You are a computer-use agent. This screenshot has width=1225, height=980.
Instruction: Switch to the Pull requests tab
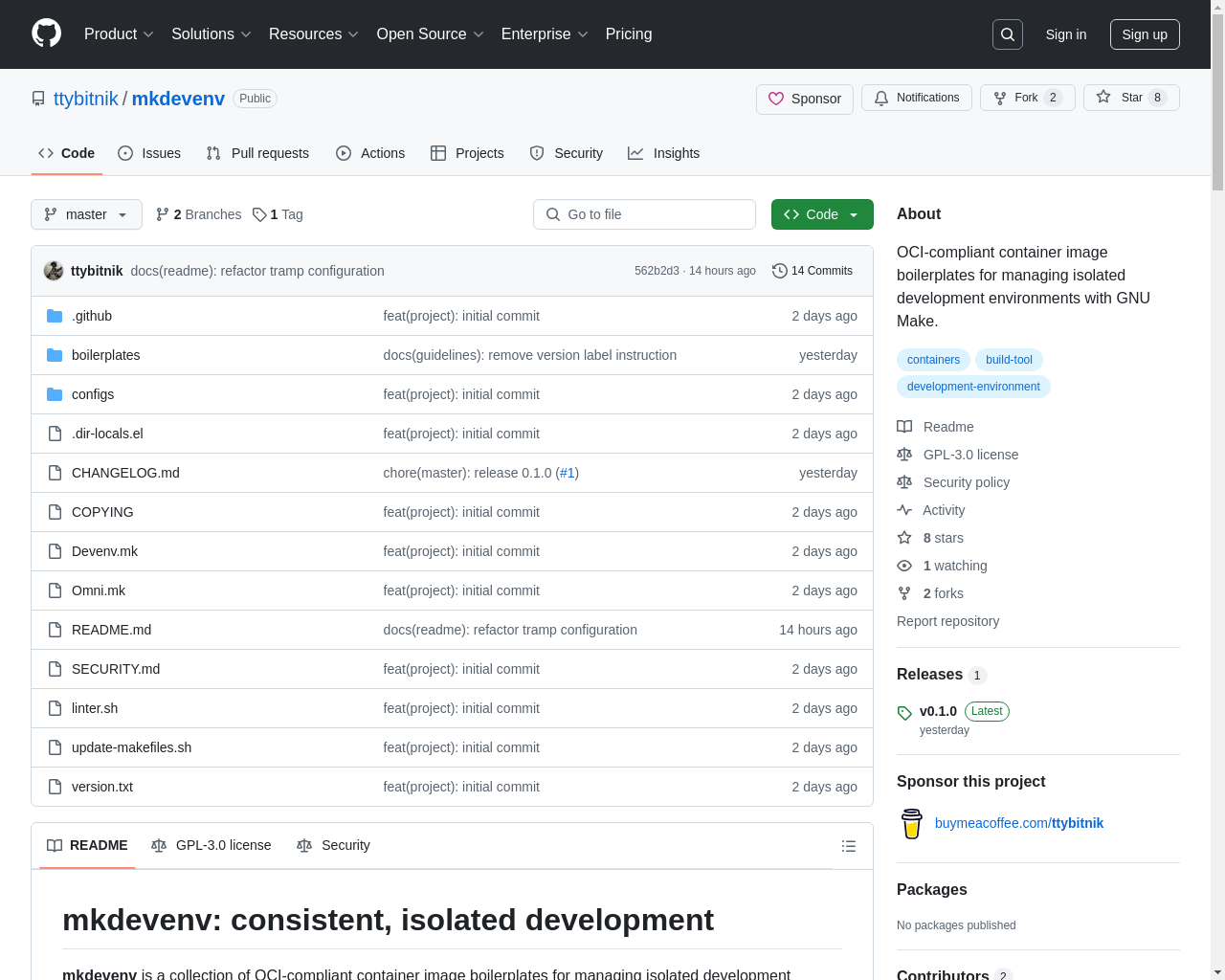pos(257,153)
